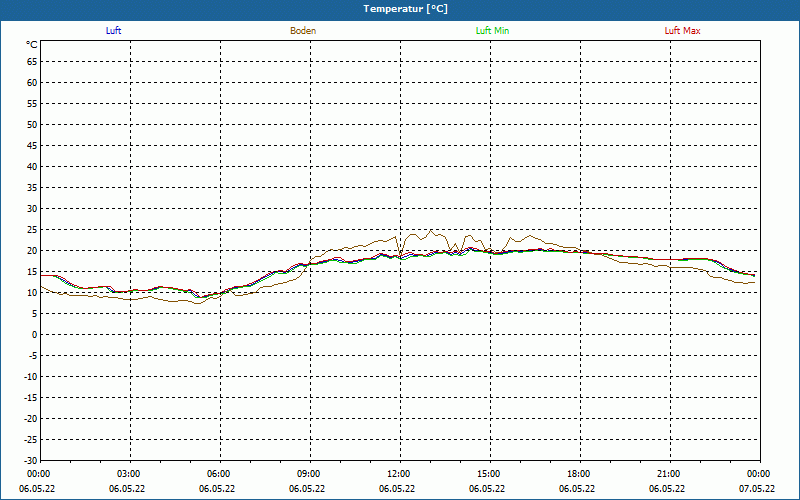The image size is (800, 500).
Task: Click the 18:00 time axis label
Action: pos(580,474)
